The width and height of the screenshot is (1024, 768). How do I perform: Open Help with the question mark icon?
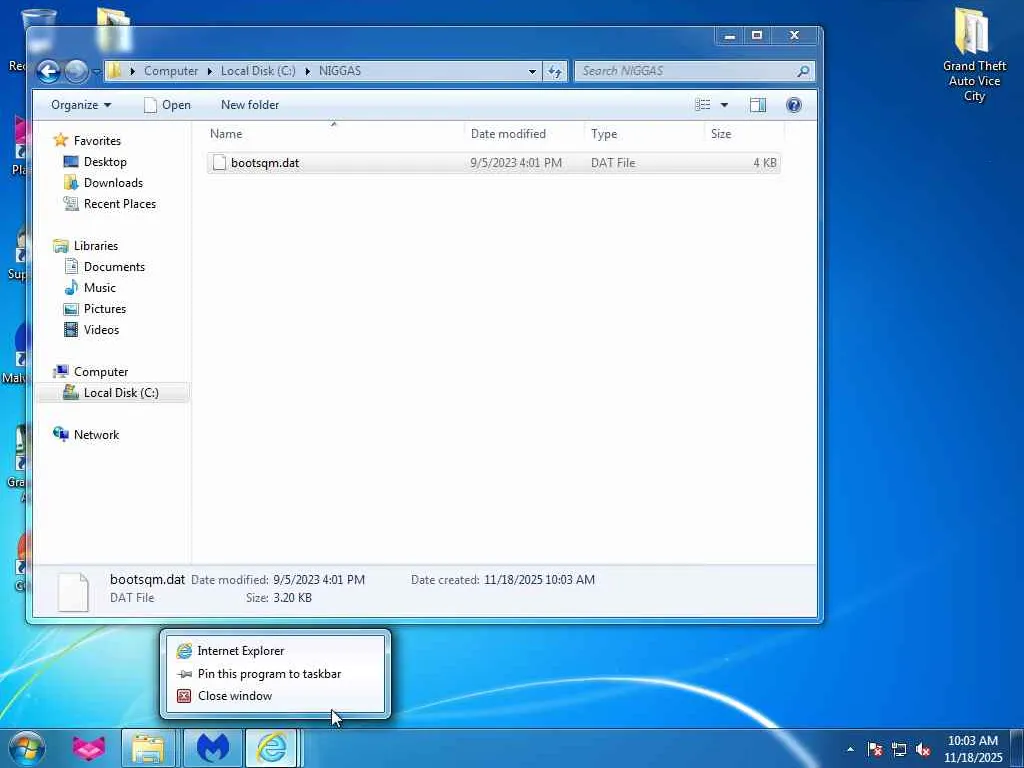(793, 104)
